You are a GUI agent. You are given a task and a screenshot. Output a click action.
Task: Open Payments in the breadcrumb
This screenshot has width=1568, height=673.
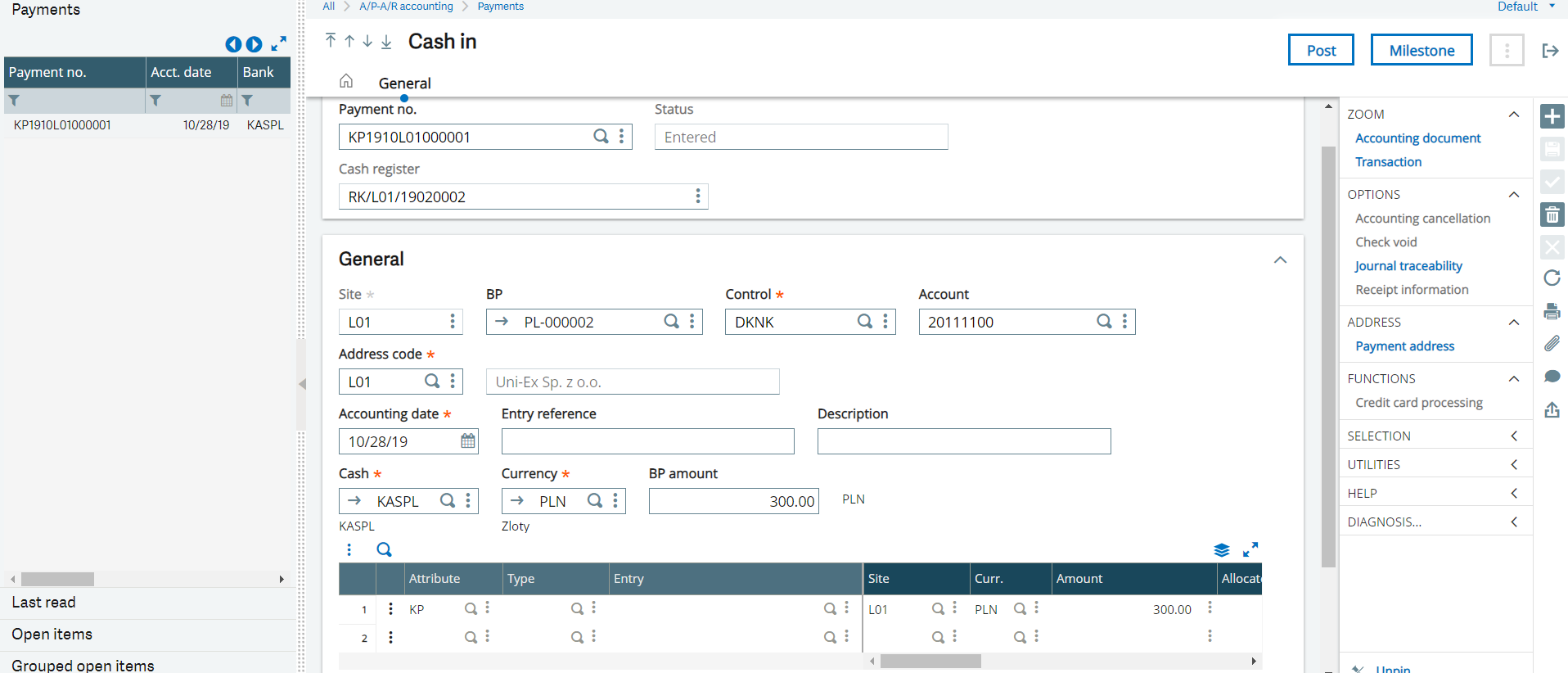(500, 7)
